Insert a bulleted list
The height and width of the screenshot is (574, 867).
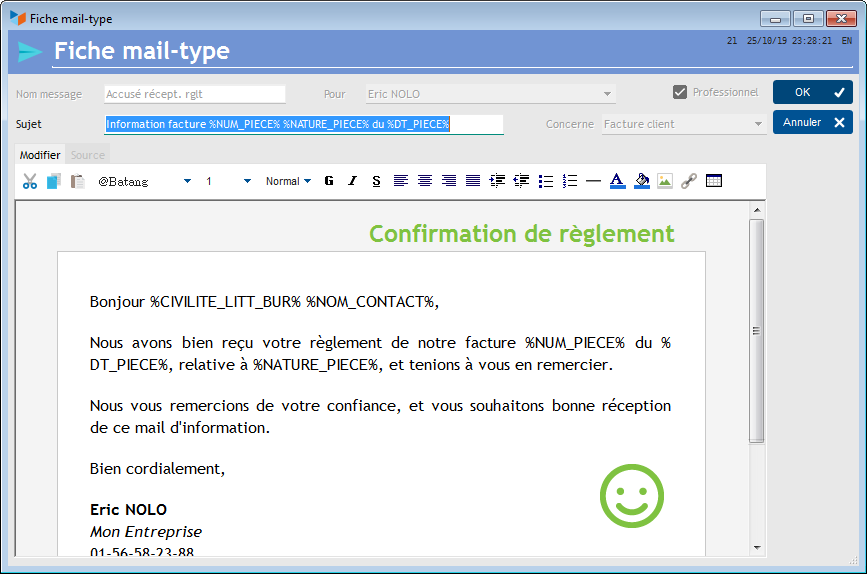(546, 181)
